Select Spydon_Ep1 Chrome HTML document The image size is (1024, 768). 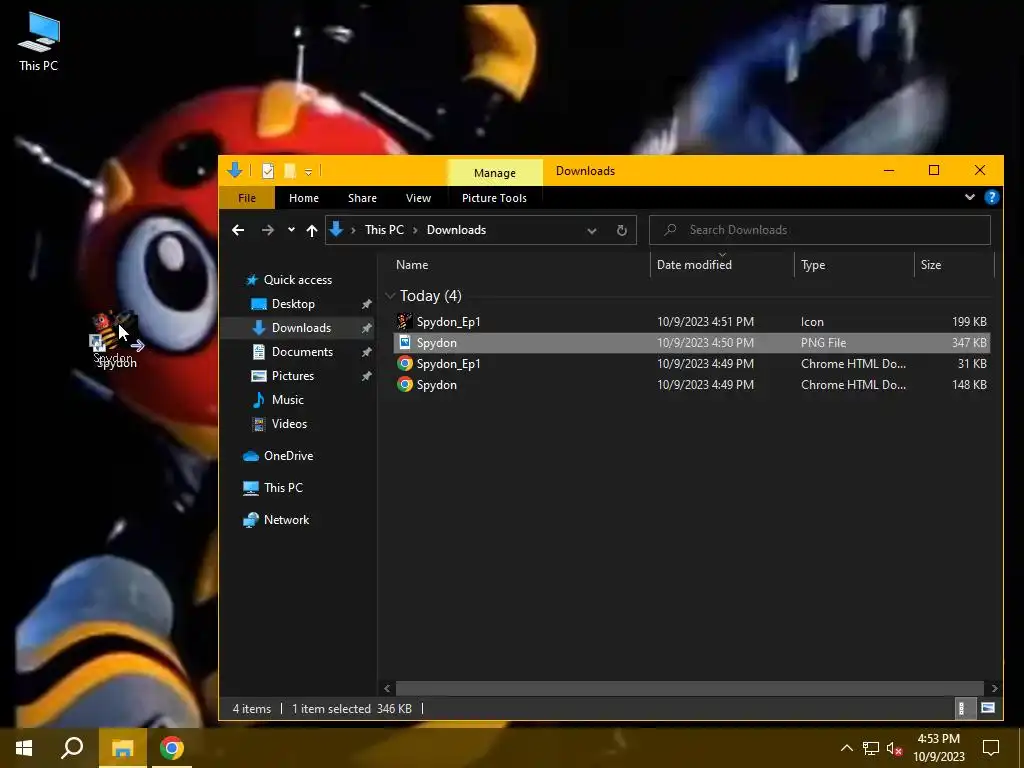(692, 364)
